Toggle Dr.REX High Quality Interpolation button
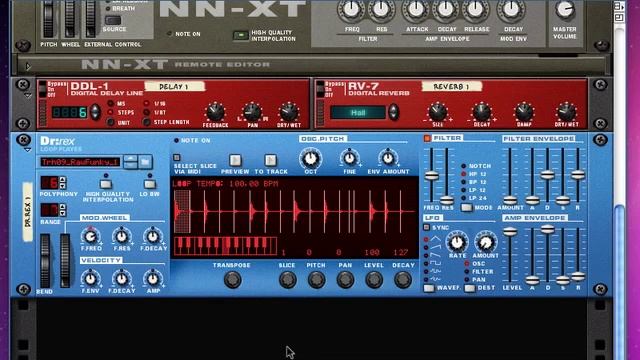The image size is (640, 360). (106, 184)
